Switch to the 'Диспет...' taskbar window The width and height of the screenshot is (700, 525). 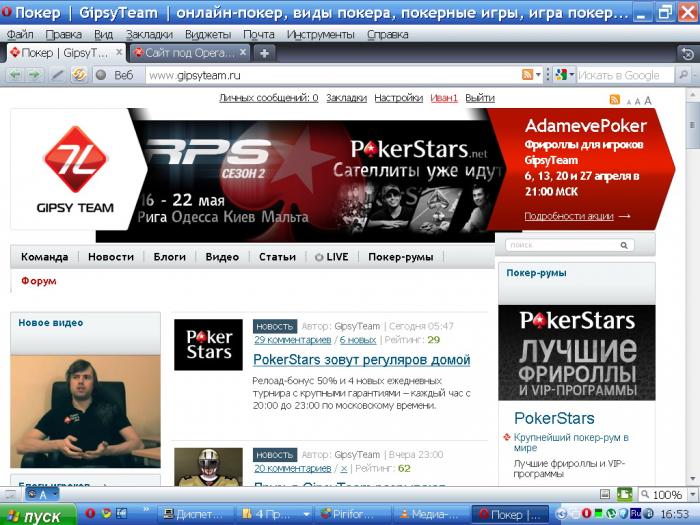point(195,515)
